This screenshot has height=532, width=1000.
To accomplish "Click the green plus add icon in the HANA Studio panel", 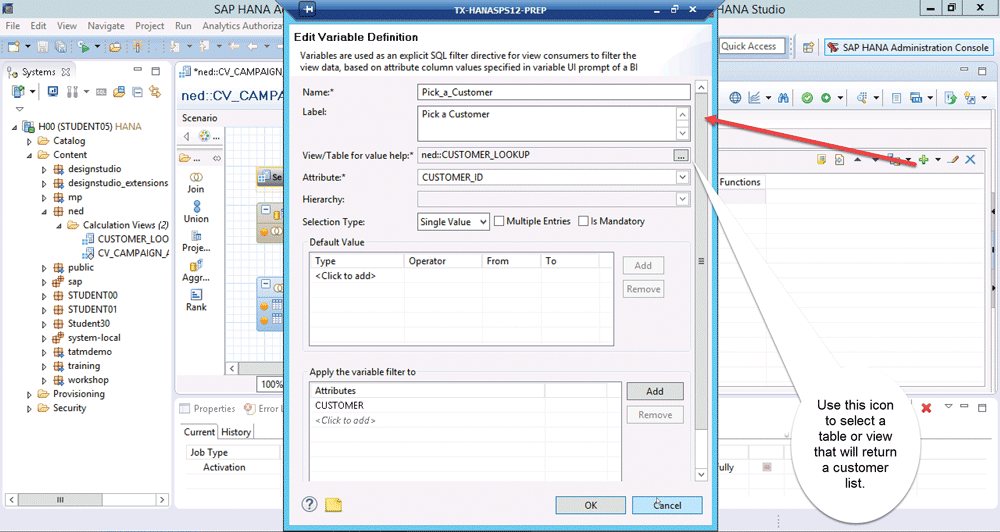I will tap(923, 159).
